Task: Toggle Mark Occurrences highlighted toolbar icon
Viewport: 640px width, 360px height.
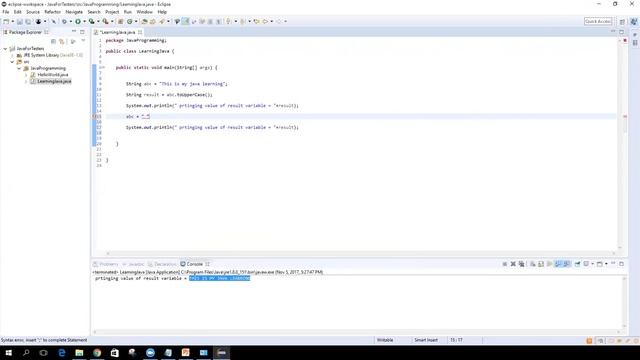Action: (185, 21)
